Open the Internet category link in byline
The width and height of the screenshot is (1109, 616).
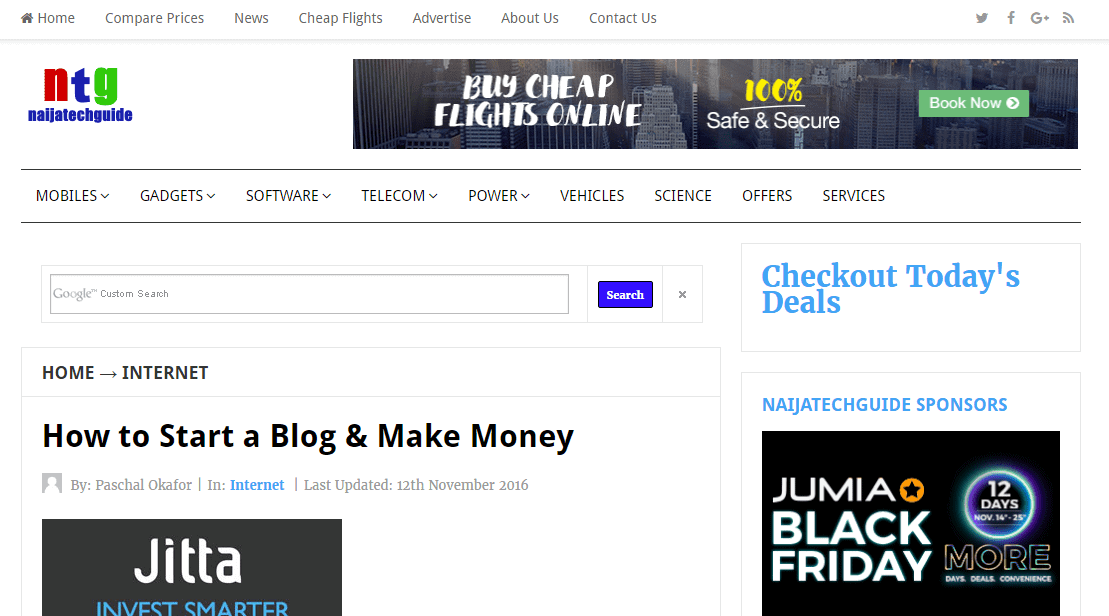pyautogui.click(x=257, y=485)
